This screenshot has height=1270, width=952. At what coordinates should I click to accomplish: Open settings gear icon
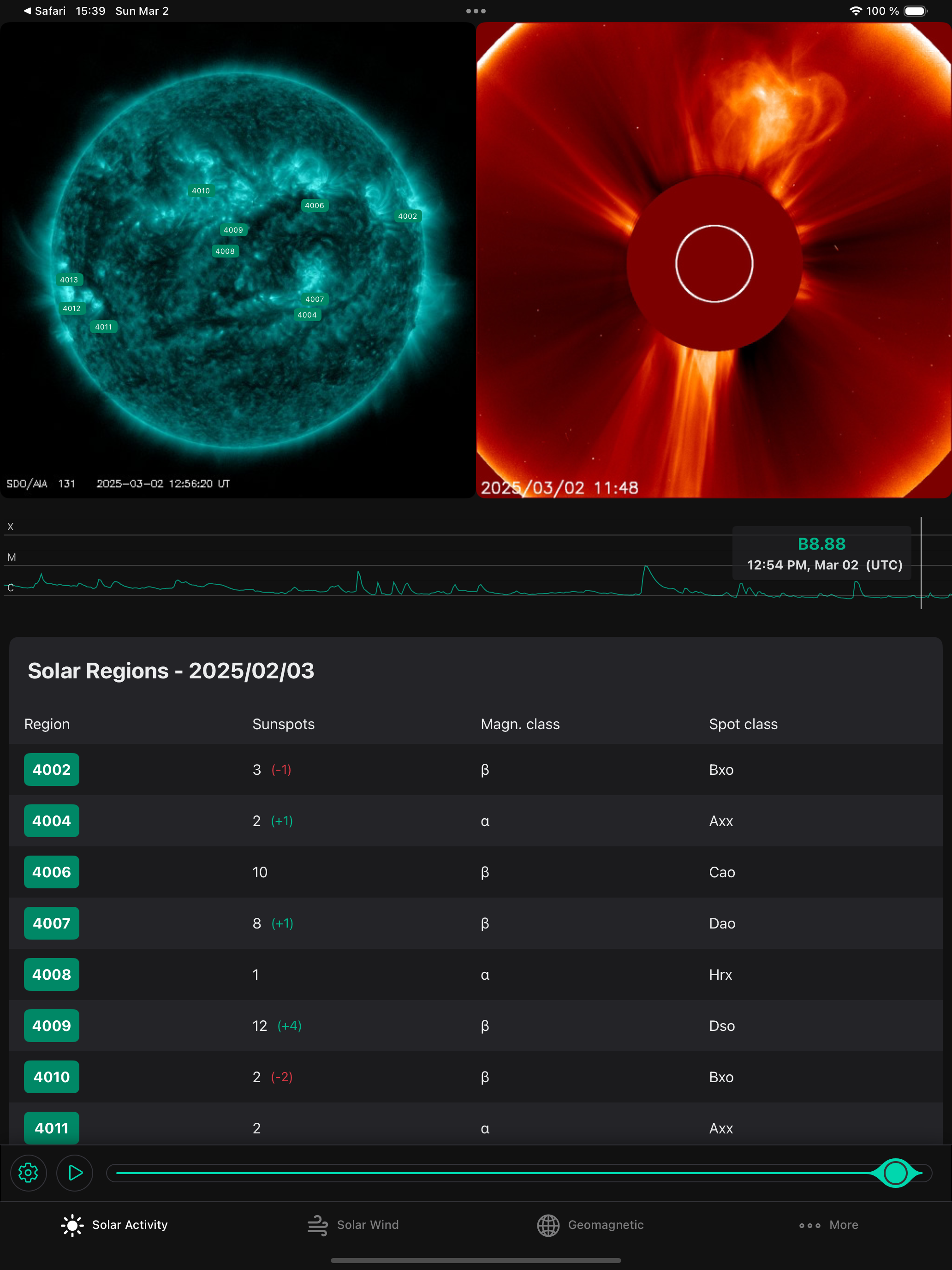[28, 1172]
